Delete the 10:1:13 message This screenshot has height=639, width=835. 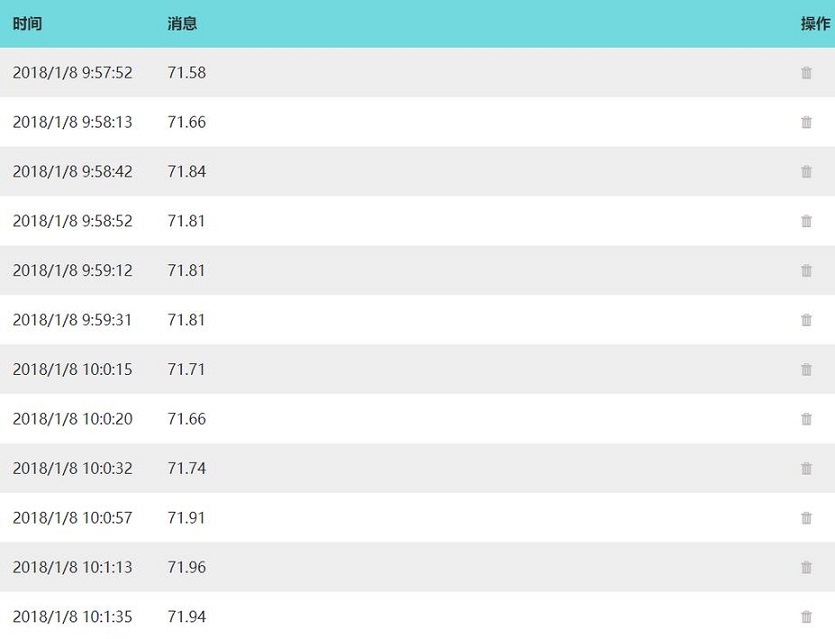pyautogui.click(x=806, y=567)
